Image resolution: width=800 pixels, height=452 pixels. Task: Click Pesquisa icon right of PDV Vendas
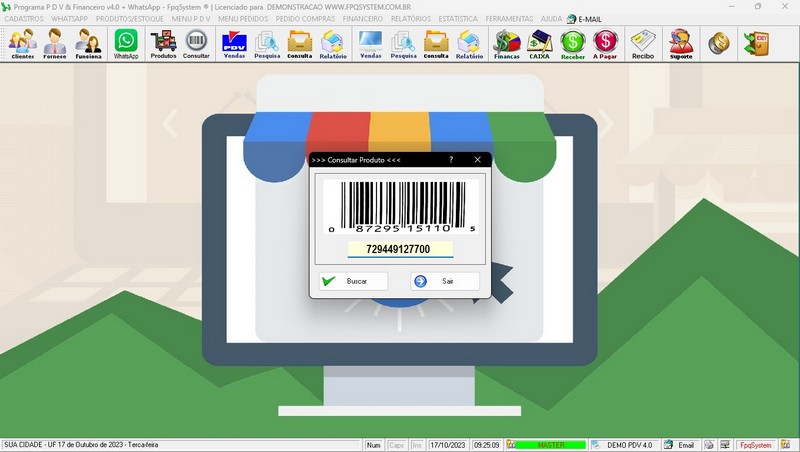267,44
